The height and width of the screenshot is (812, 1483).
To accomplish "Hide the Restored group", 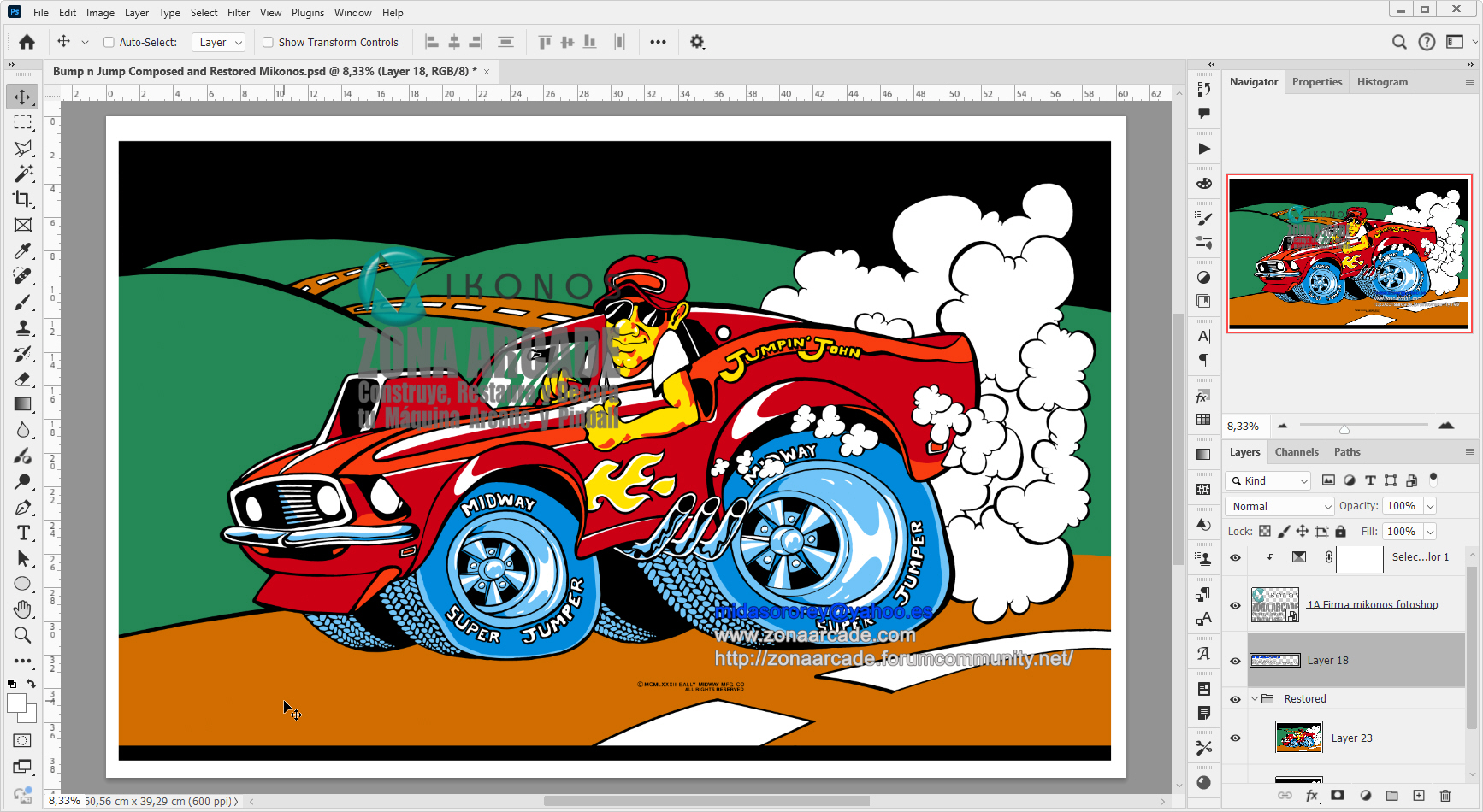I will point(1235,699).
